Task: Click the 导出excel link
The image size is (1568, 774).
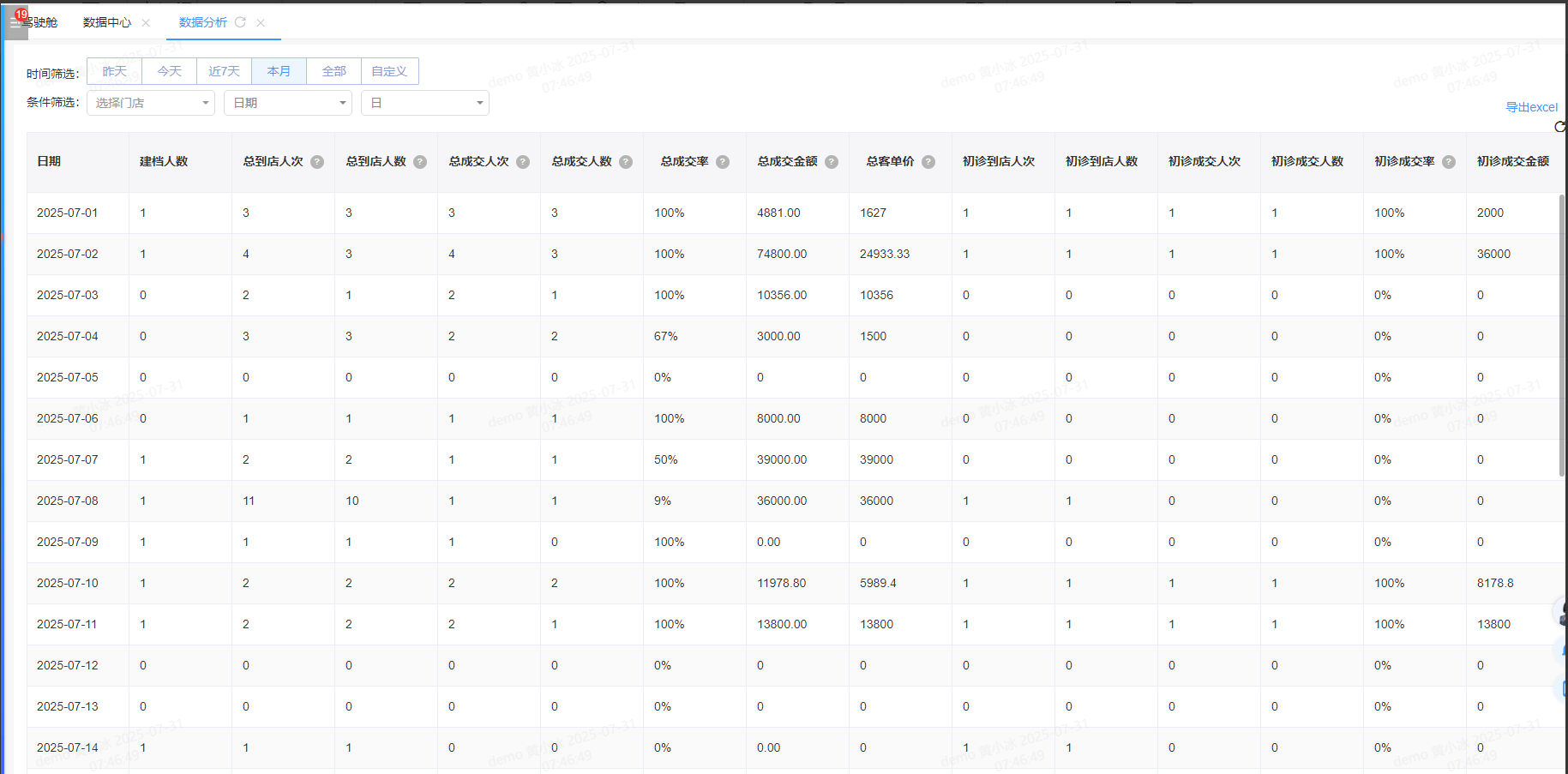Action: (x=1531, y=107)
